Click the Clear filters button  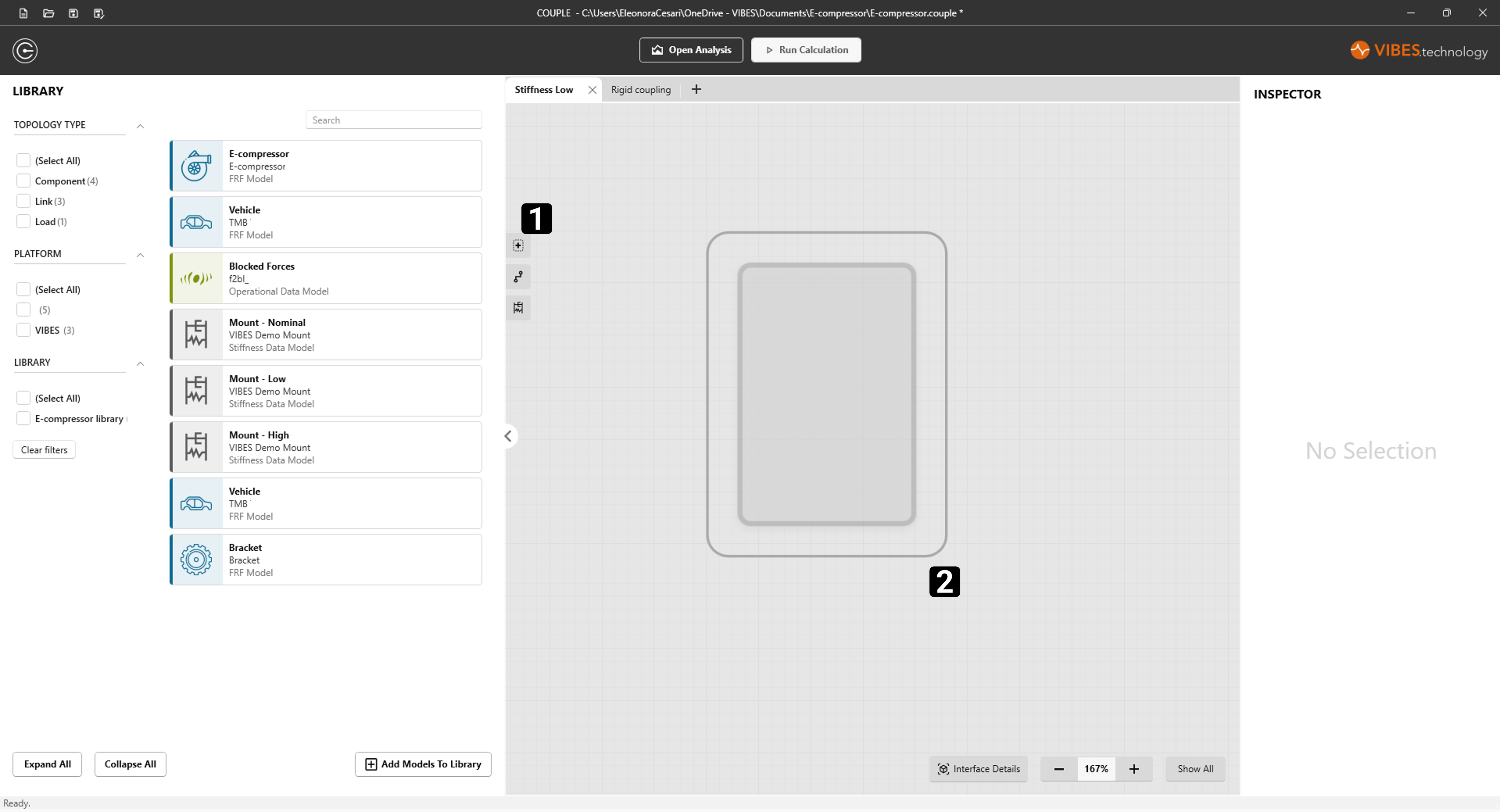tap(44, 450)
